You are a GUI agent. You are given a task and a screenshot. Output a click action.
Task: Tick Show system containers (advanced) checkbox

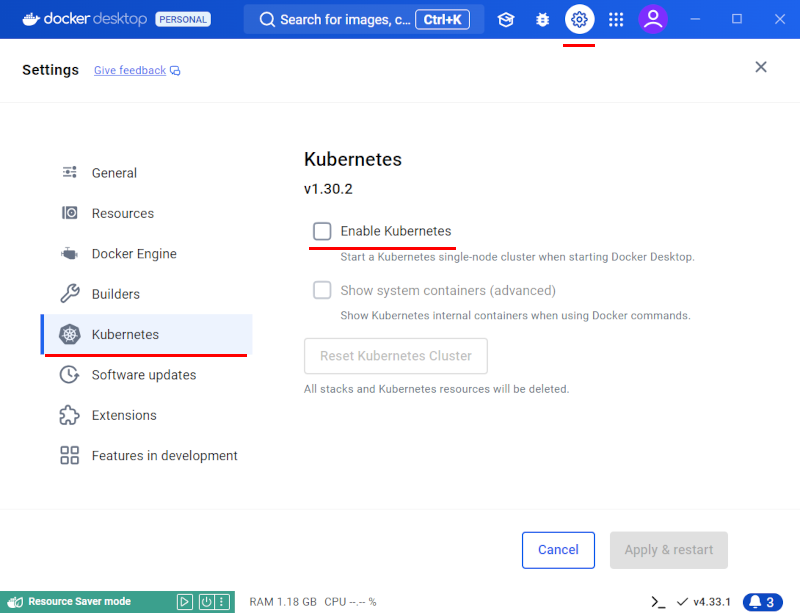click(322, 290)
